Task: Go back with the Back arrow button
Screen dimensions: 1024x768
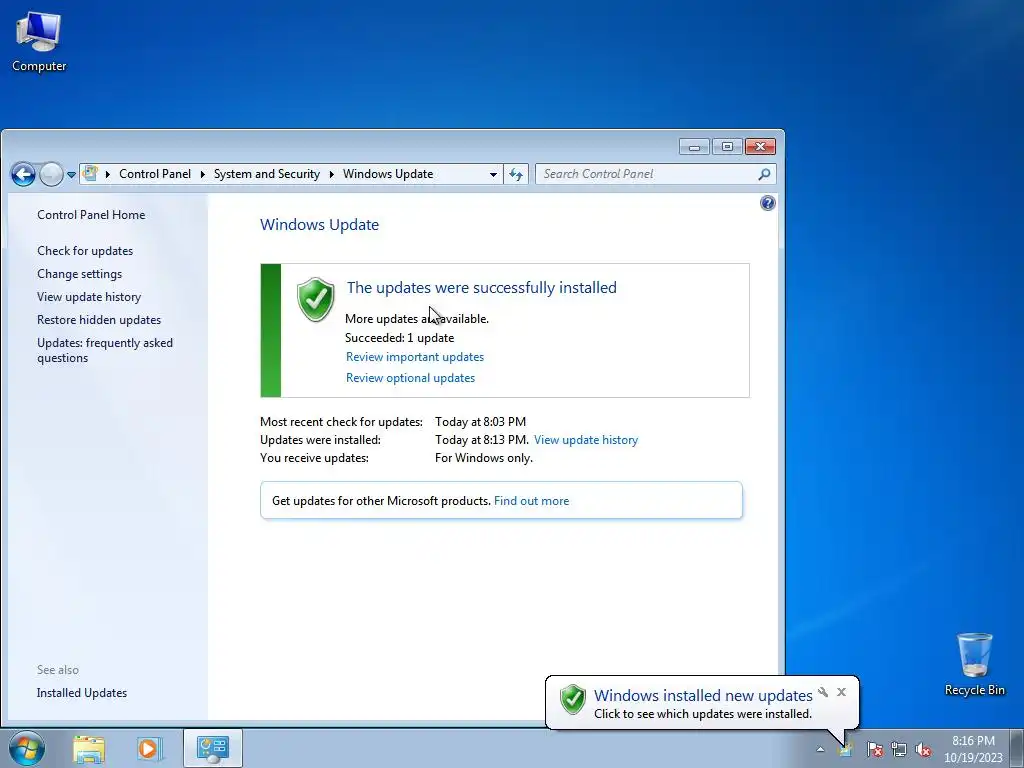Action: click(23, 174)
